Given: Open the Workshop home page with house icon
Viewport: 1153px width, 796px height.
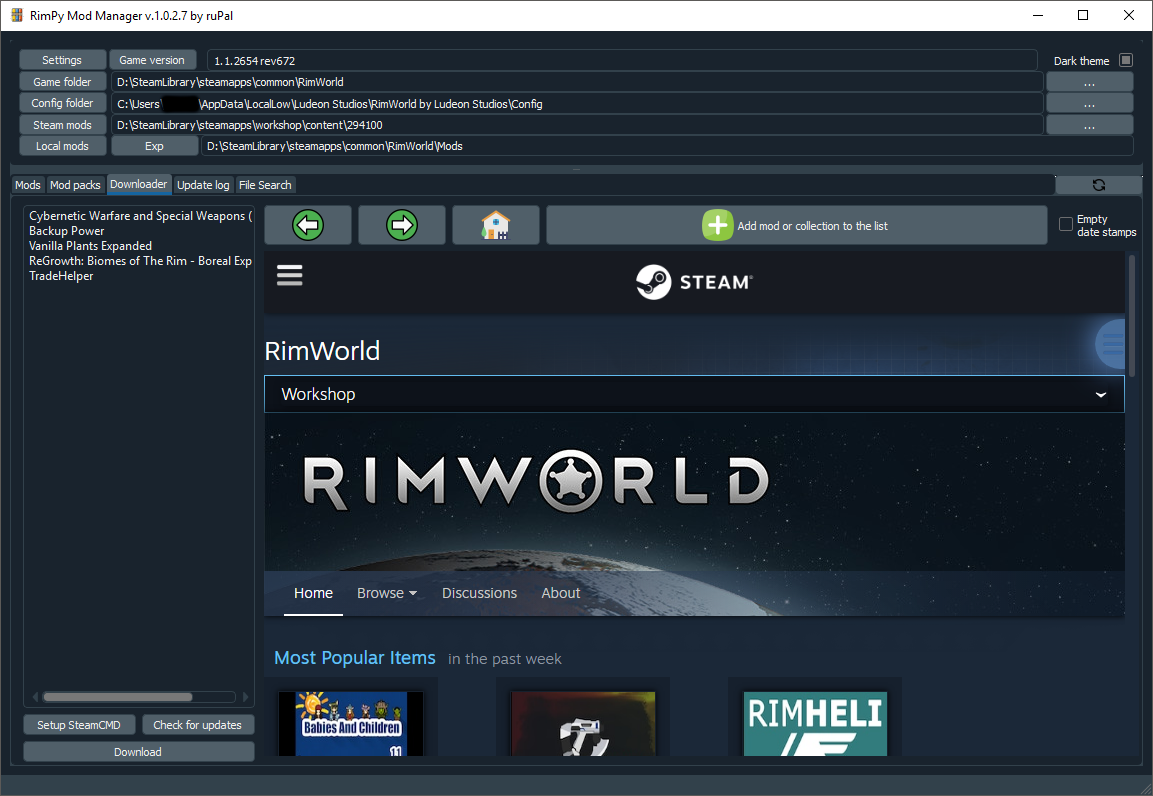Looking at the screenshot, I should [x=496, y=225].
